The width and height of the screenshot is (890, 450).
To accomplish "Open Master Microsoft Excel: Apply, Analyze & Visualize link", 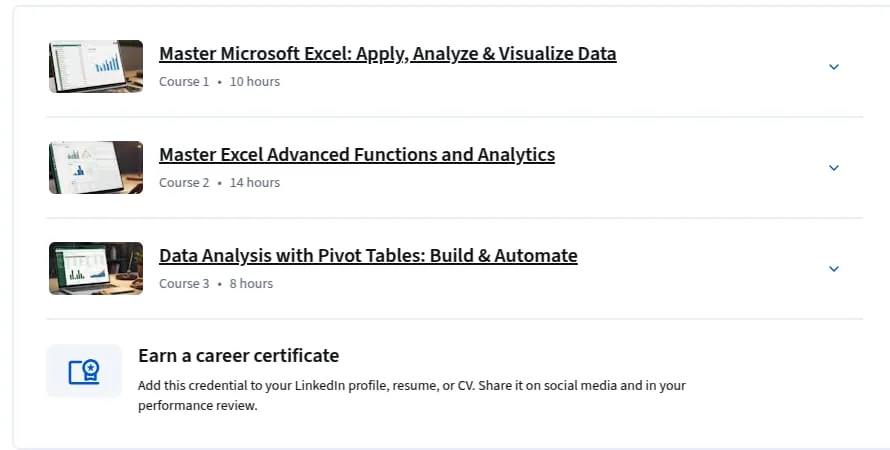I will click(388, 53).
